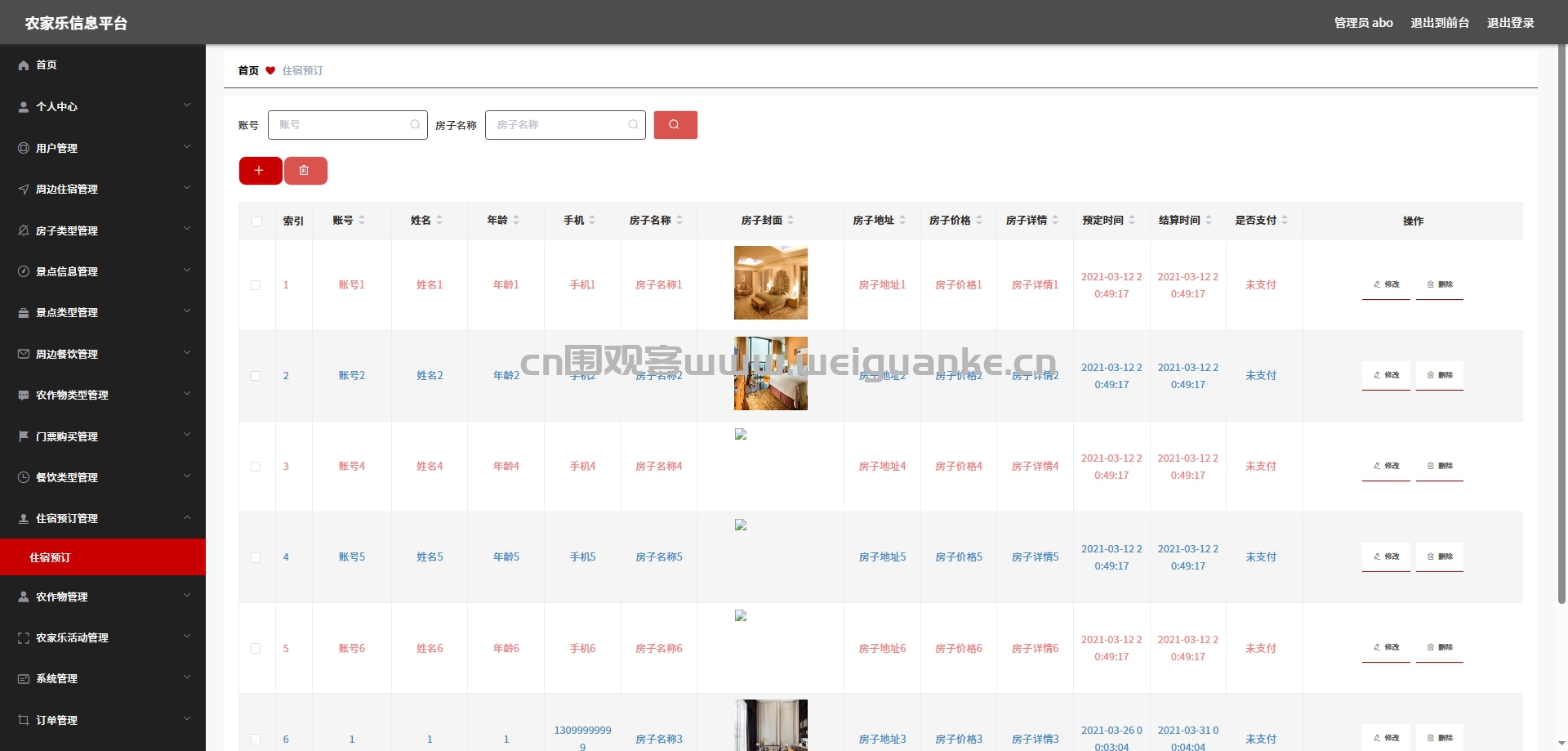Click the briefcase icon next to 景点类型管理
The width and height of the screenshot is (1568, 751).
[24, 312]
